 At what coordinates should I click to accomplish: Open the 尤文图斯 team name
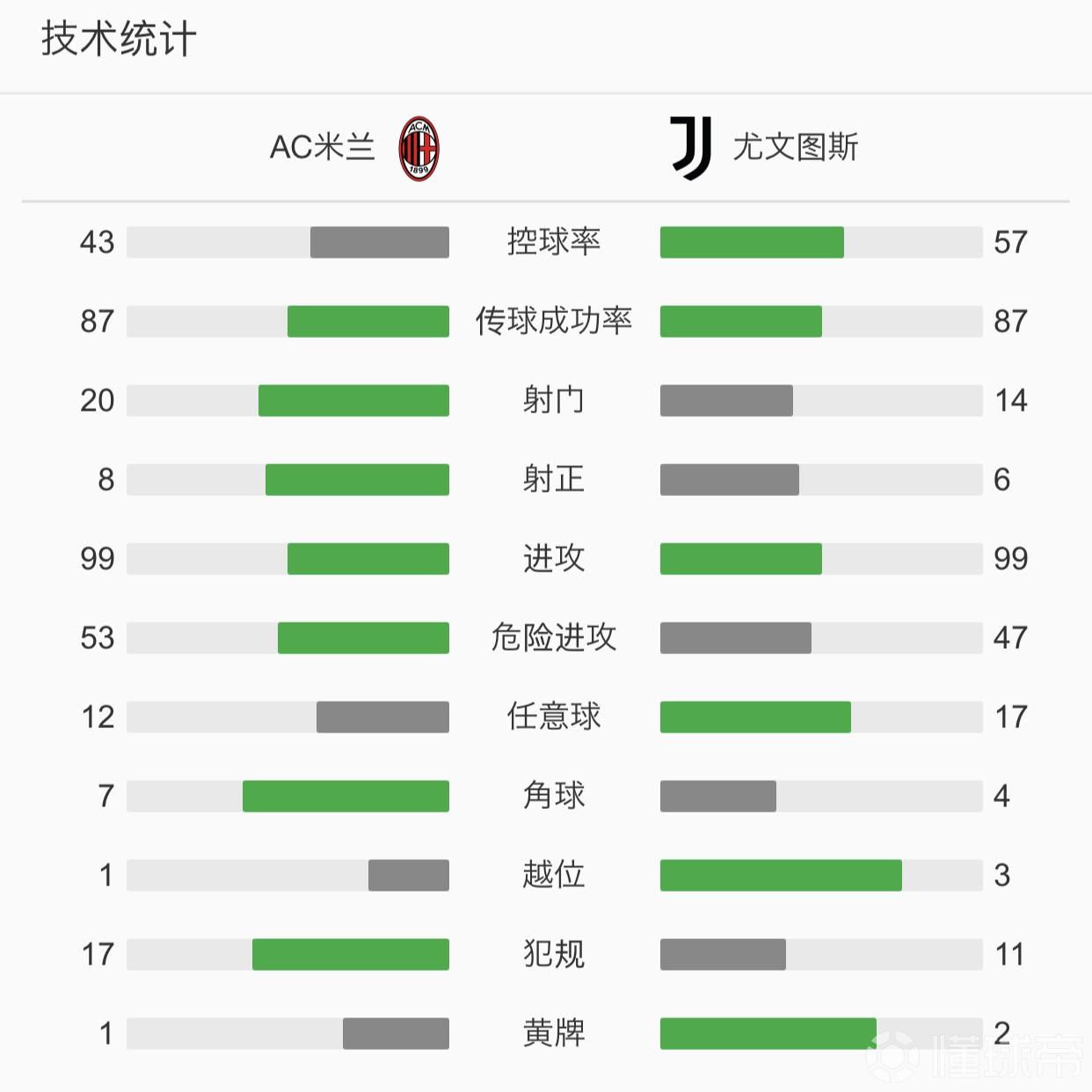coord(796,147)
